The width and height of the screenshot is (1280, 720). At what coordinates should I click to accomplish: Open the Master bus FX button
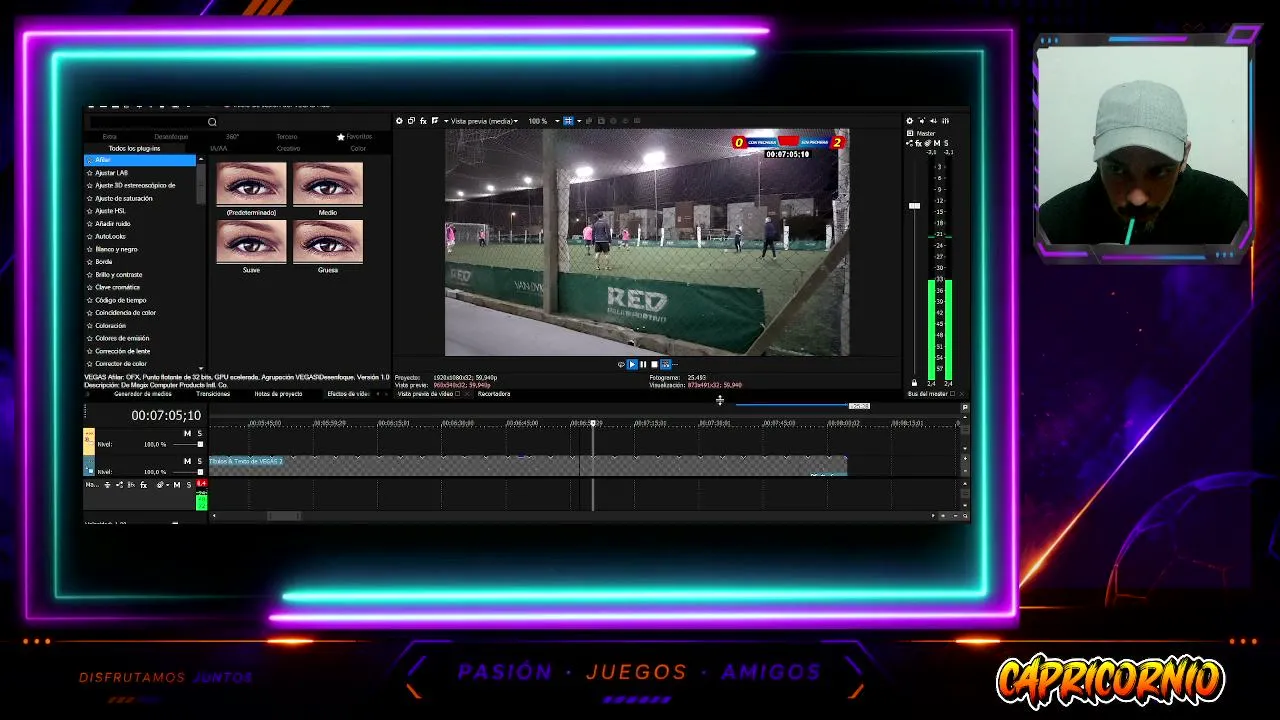[919, 144]
